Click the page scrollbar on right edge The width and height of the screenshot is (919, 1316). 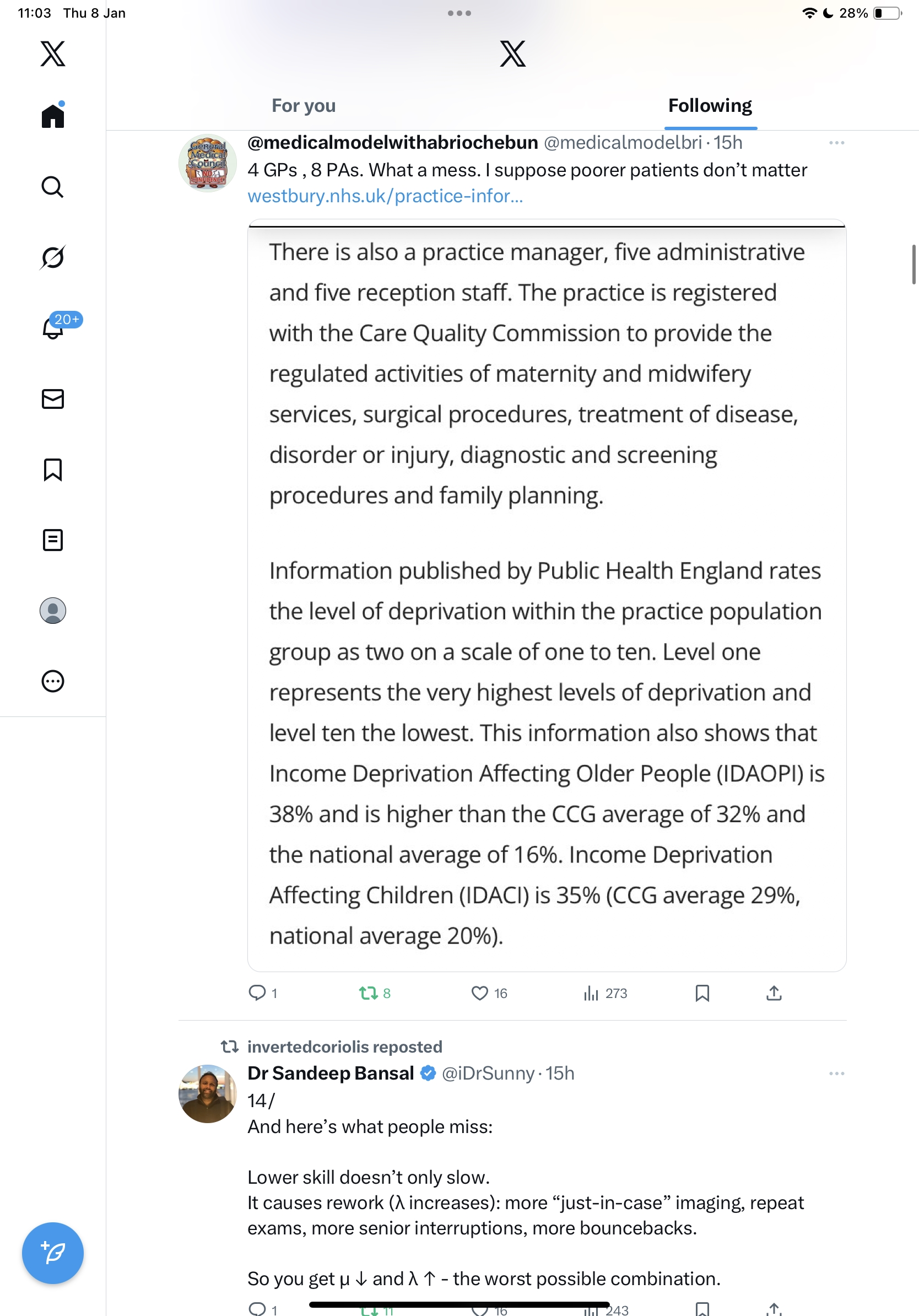[913, 264]
